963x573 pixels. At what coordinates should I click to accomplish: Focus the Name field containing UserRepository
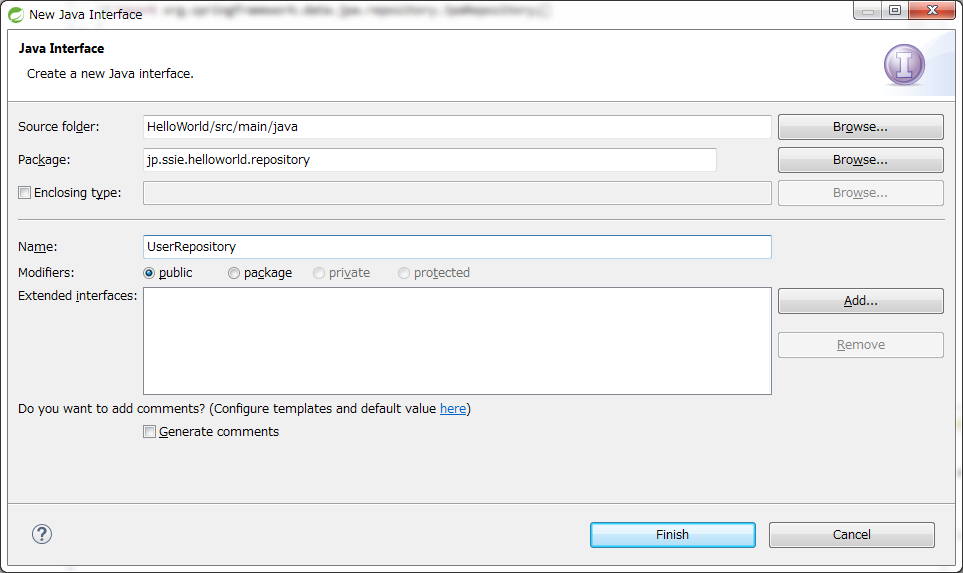tap(457, 246)
